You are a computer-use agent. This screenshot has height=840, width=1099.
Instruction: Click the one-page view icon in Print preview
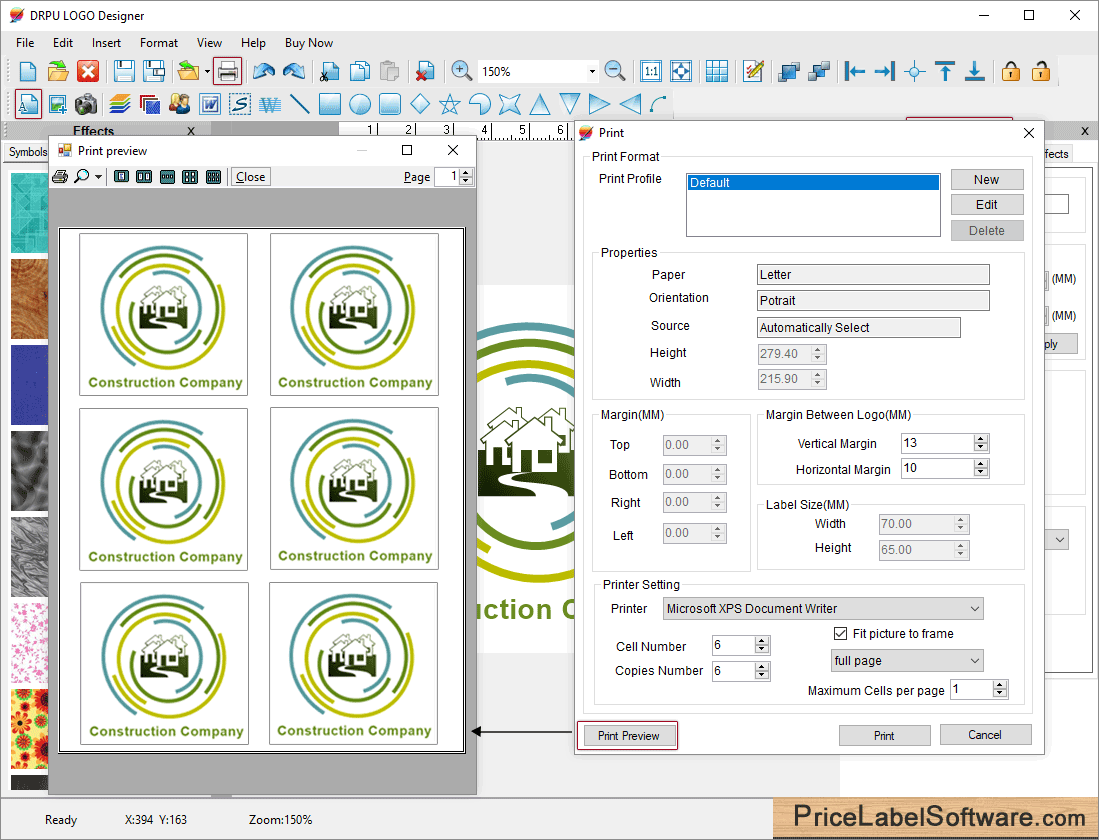tap(121, 177)
